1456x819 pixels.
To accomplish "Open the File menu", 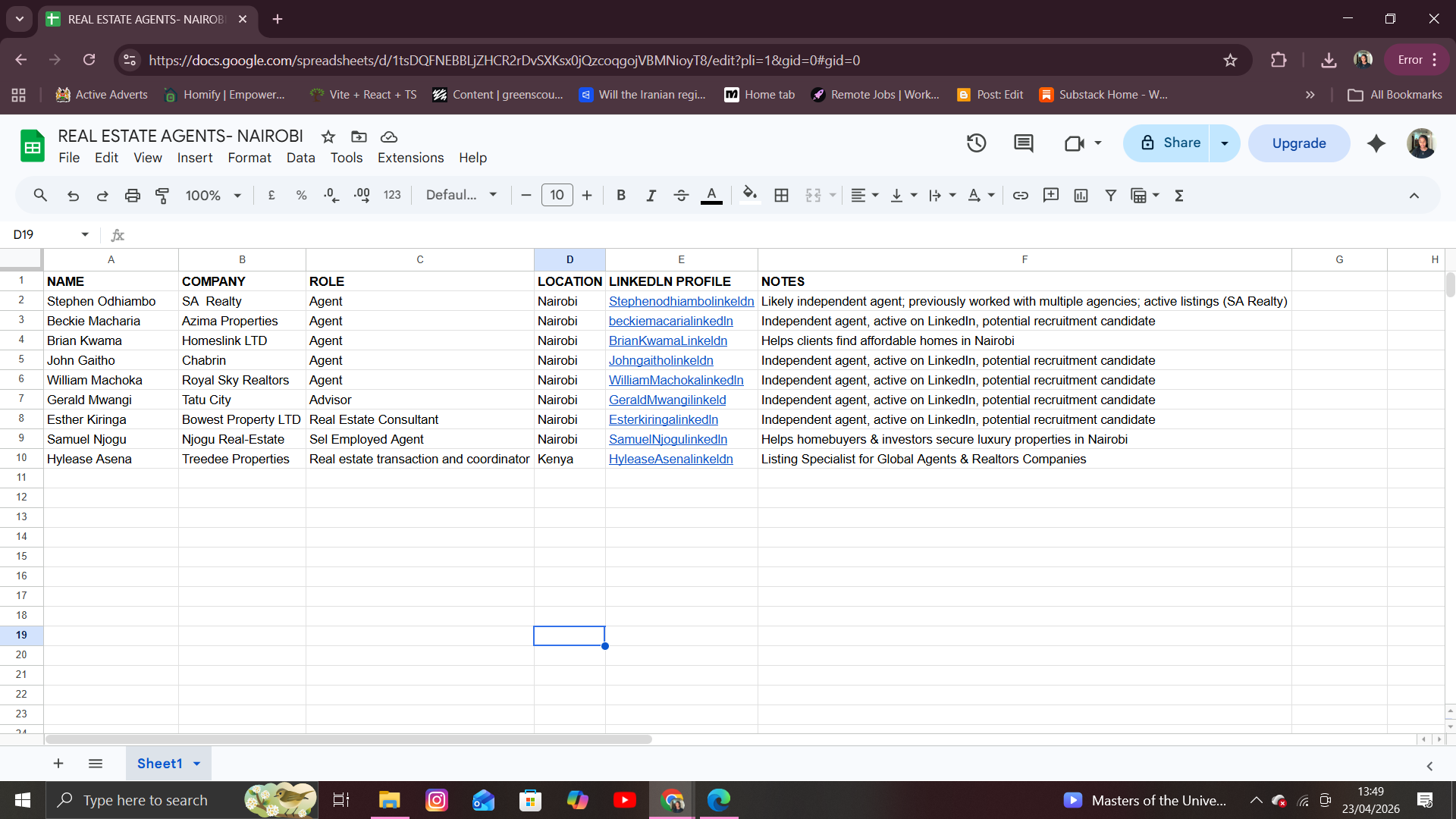I will point(69,158).
